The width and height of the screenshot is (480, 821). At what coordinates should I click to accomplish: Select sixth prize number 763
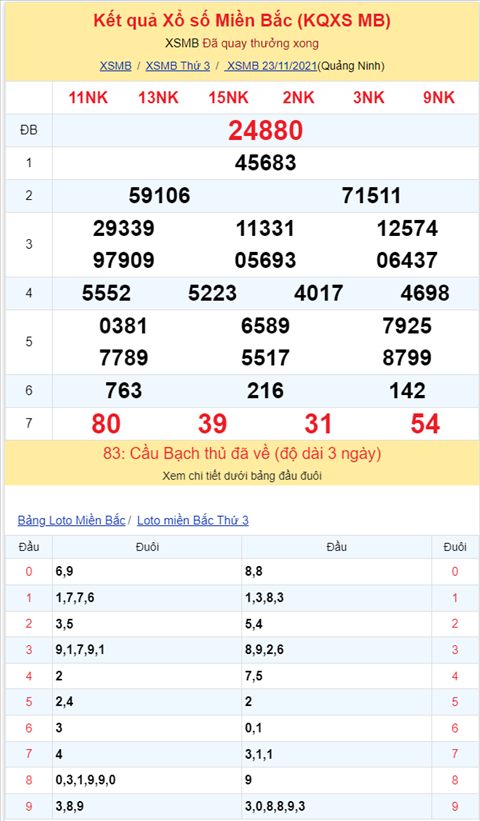[124, 391]
